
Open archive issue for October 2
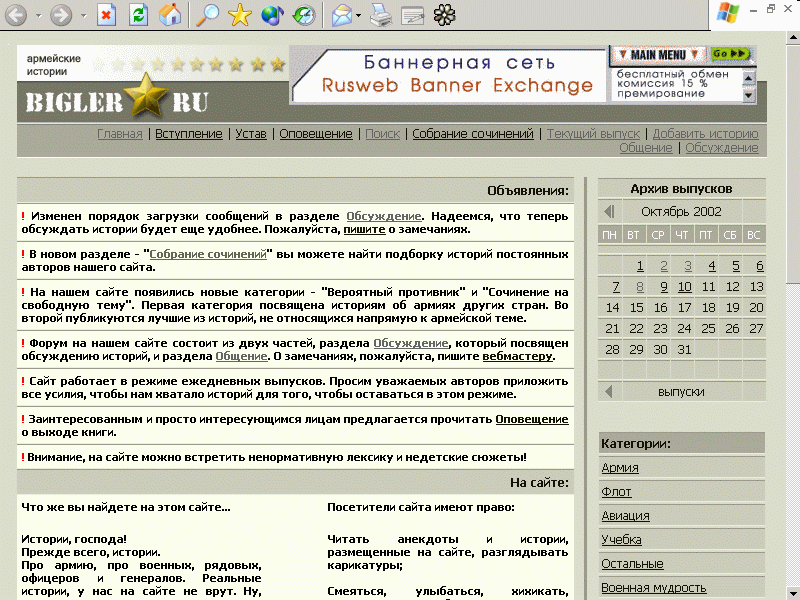tap(664, 266)
